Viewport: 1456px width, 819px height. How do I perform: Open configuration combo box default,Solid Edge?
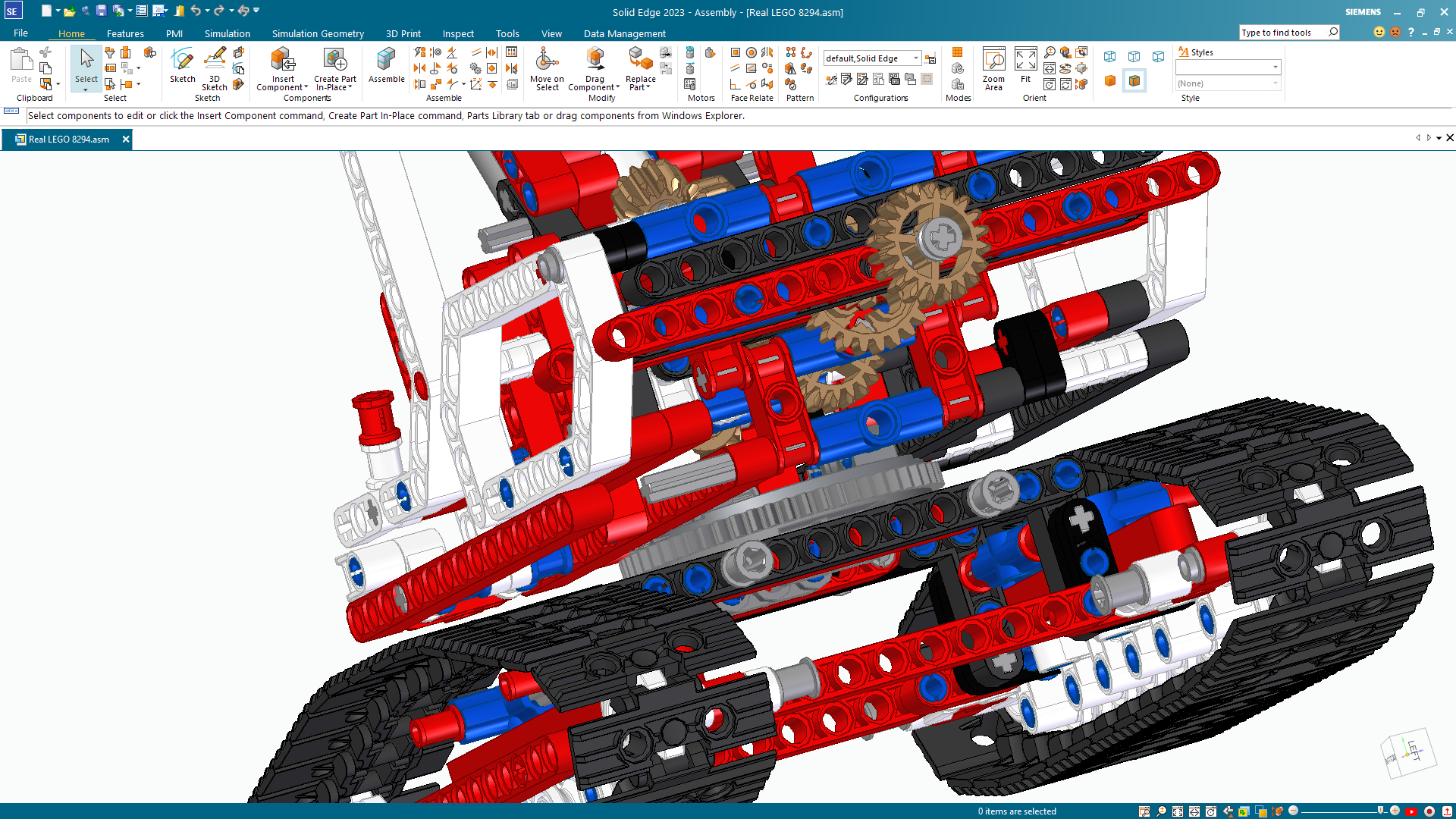pyautogui.click(x=873, y=58)
